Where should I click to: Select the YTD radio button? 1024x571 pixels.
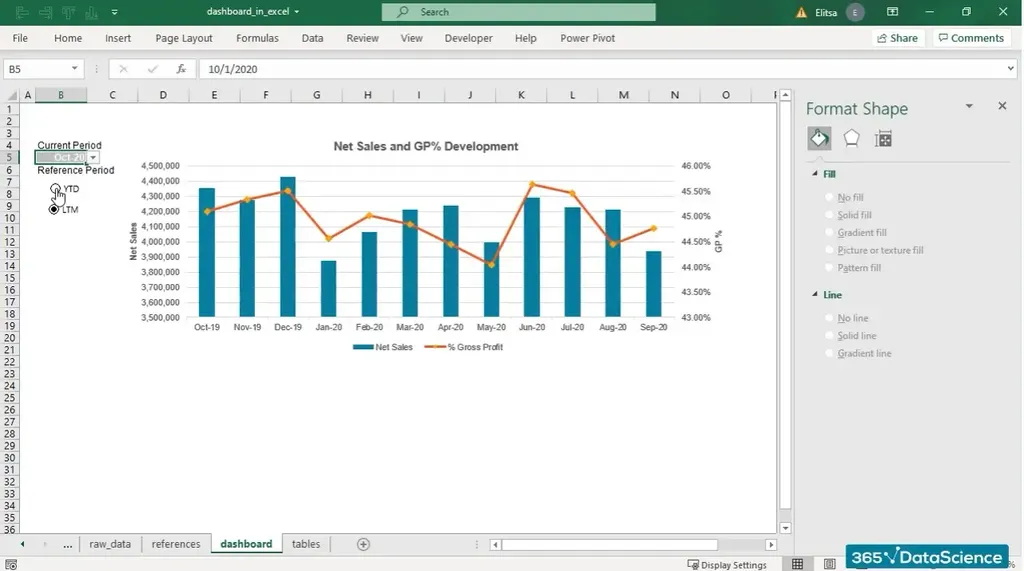pos(55,189)
